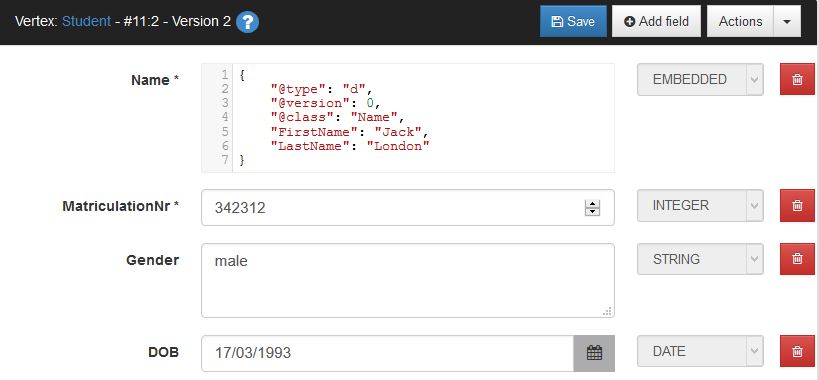The image size is (819, 380).
Task: Delete the MatriculationNr field with trash icon
Action: click(797, 206)
